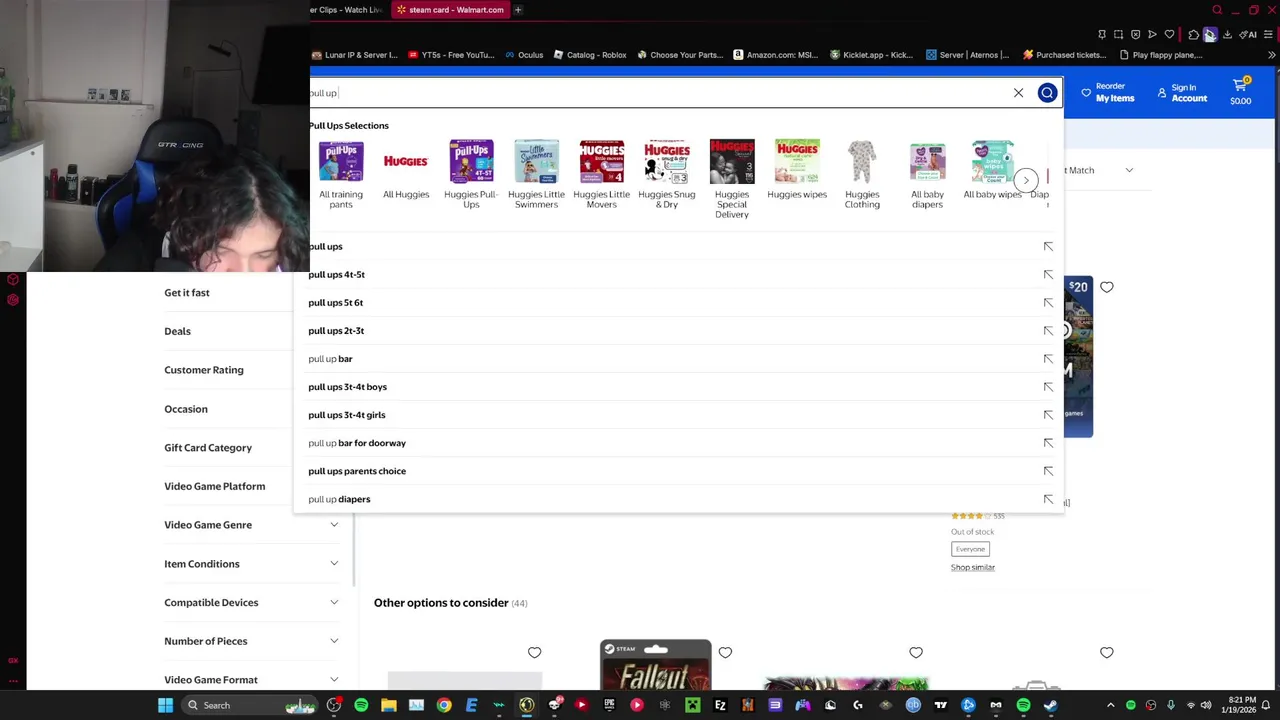Fill search with 'pull ups' using its arrow
The width and height of the screenshot is (1280, 720).
(1048, 246)
